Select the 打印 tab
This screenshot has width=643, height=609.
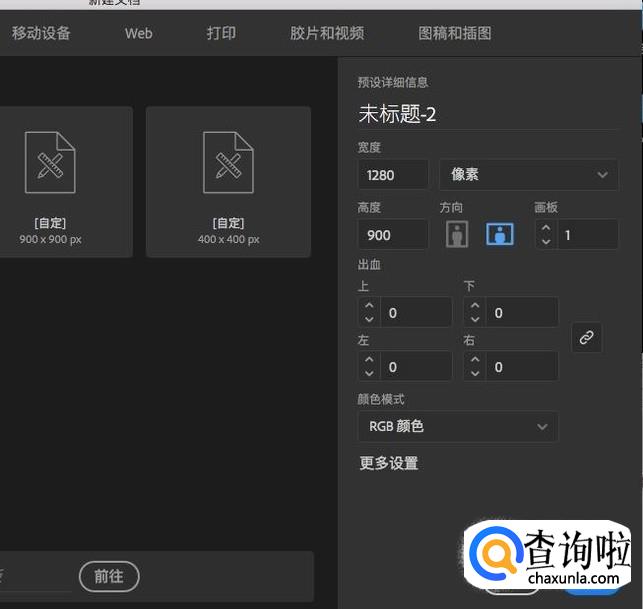pos(221,33)
